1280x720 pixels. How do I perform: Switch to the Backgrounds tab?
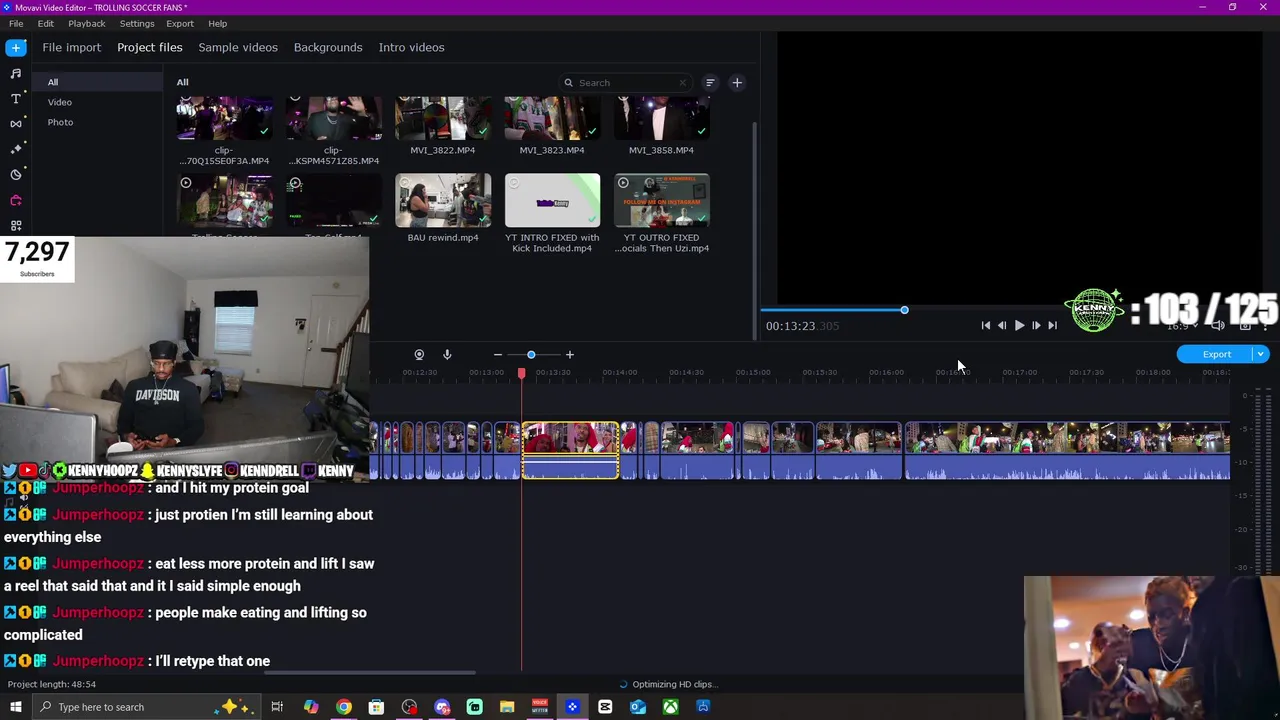point(328,47)
